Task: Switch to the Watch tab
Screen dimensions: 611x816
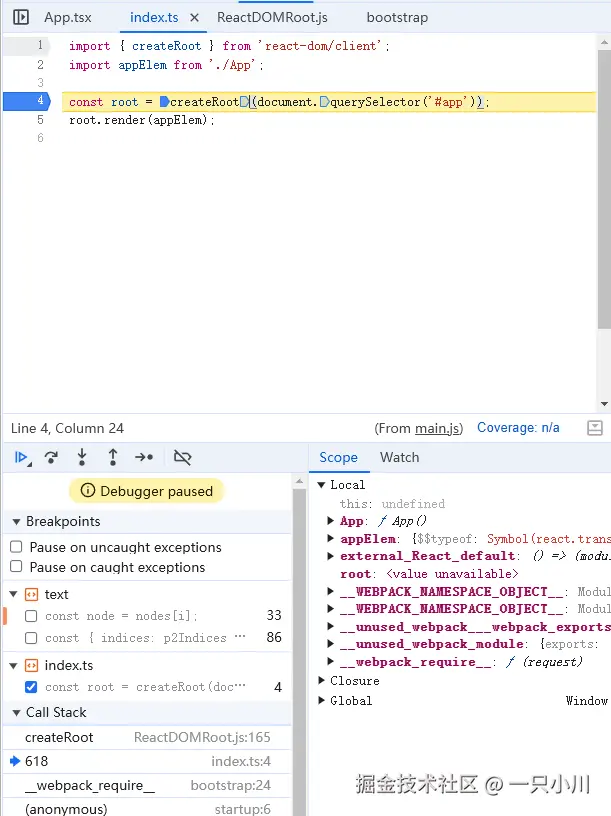Action: 399,457
